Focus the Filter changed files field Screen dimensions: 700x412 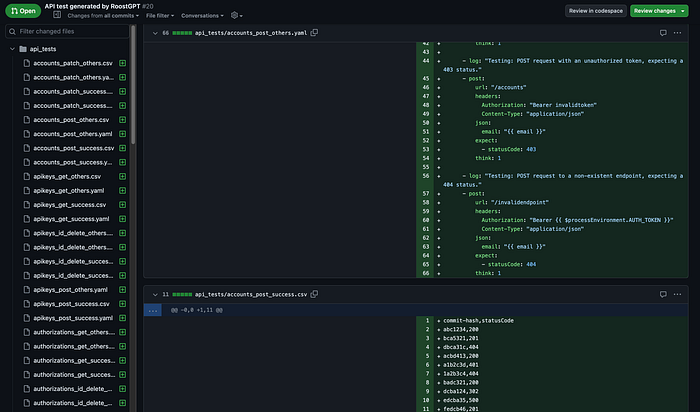point(67,31)
